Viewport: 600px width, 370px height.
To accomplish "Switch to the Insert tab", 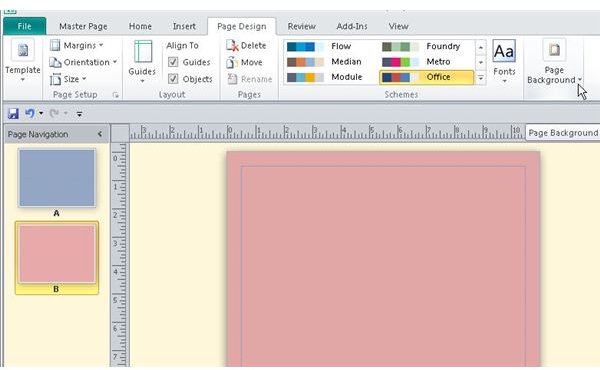I will point(184,26).
